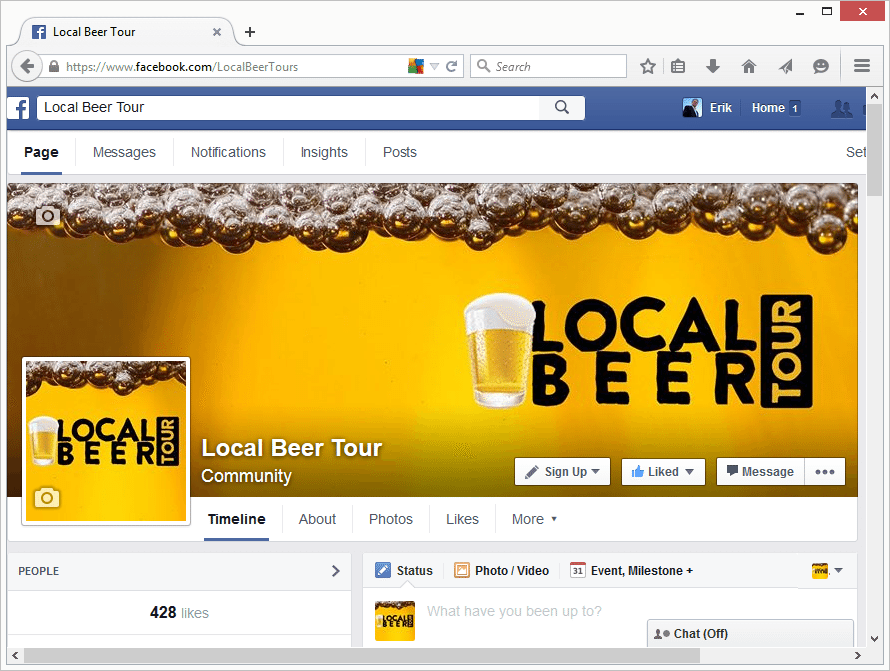Image resolution: width=890 pixels, height=671 pixels.
Task: Open the friend requests icon in header
Action: point(841,108)
